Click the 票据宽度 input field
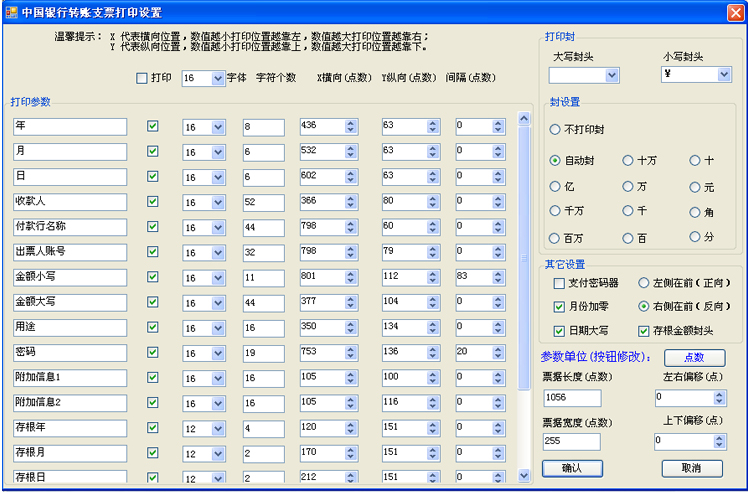This screenshot has height=492, width=750. [571, 441]
